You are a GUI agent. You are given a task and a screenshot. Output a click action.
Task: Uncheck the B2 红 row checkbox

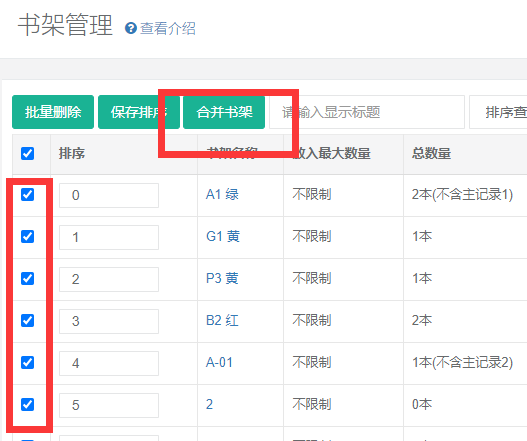[x=28, y=321]
